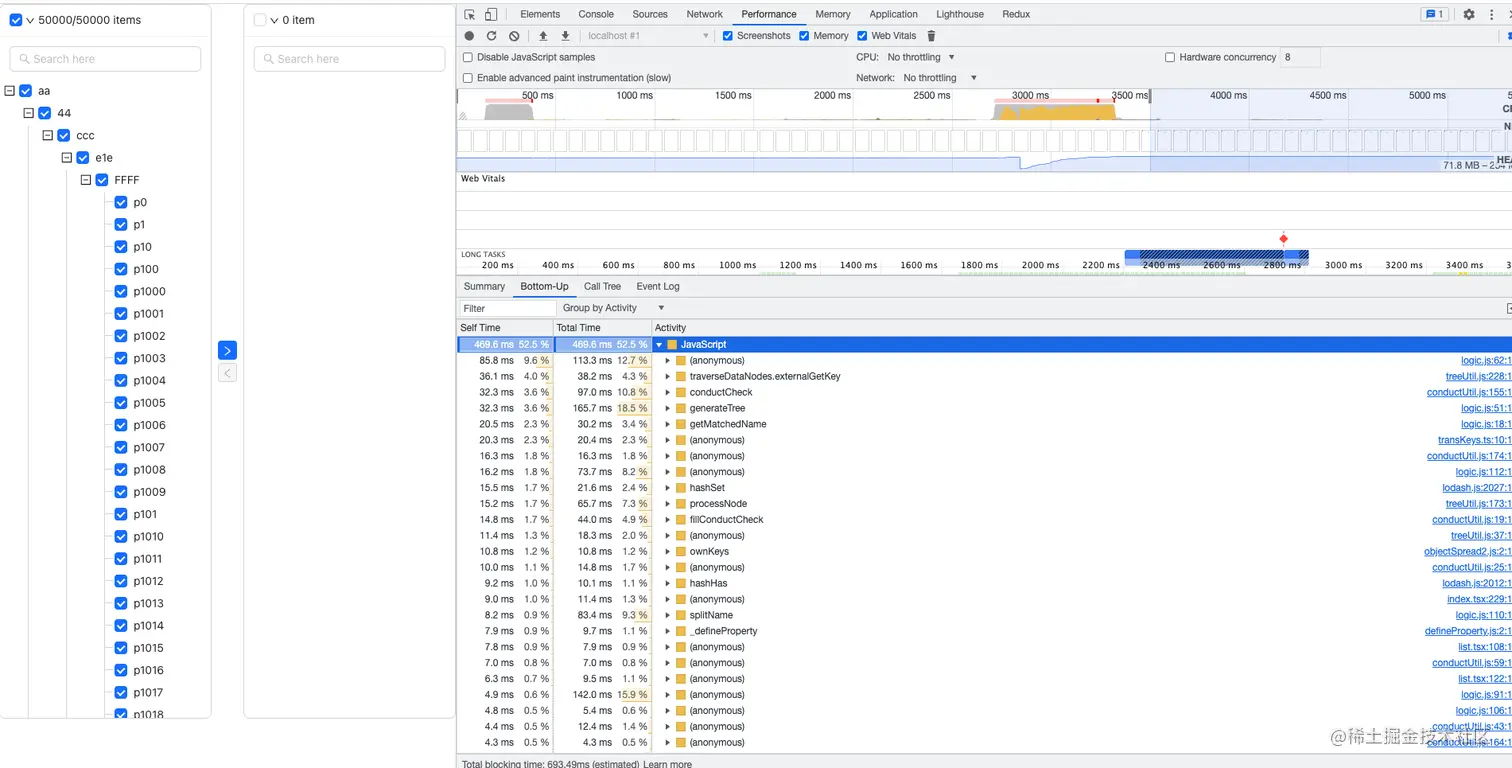The height and width of the screenshot is (768, 1512).
Task: Uncheck the select-all 50000/50000 items checkbox
Action: point(16,20)
